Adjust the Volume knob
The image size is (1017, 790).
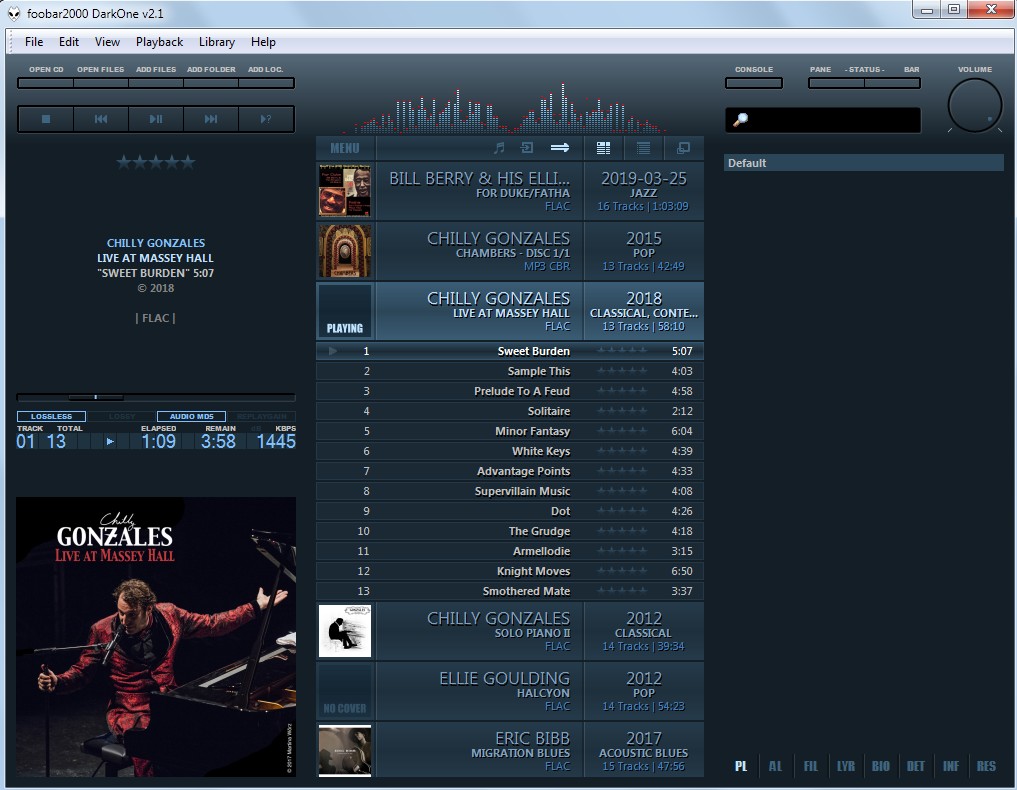pos(975,105)
